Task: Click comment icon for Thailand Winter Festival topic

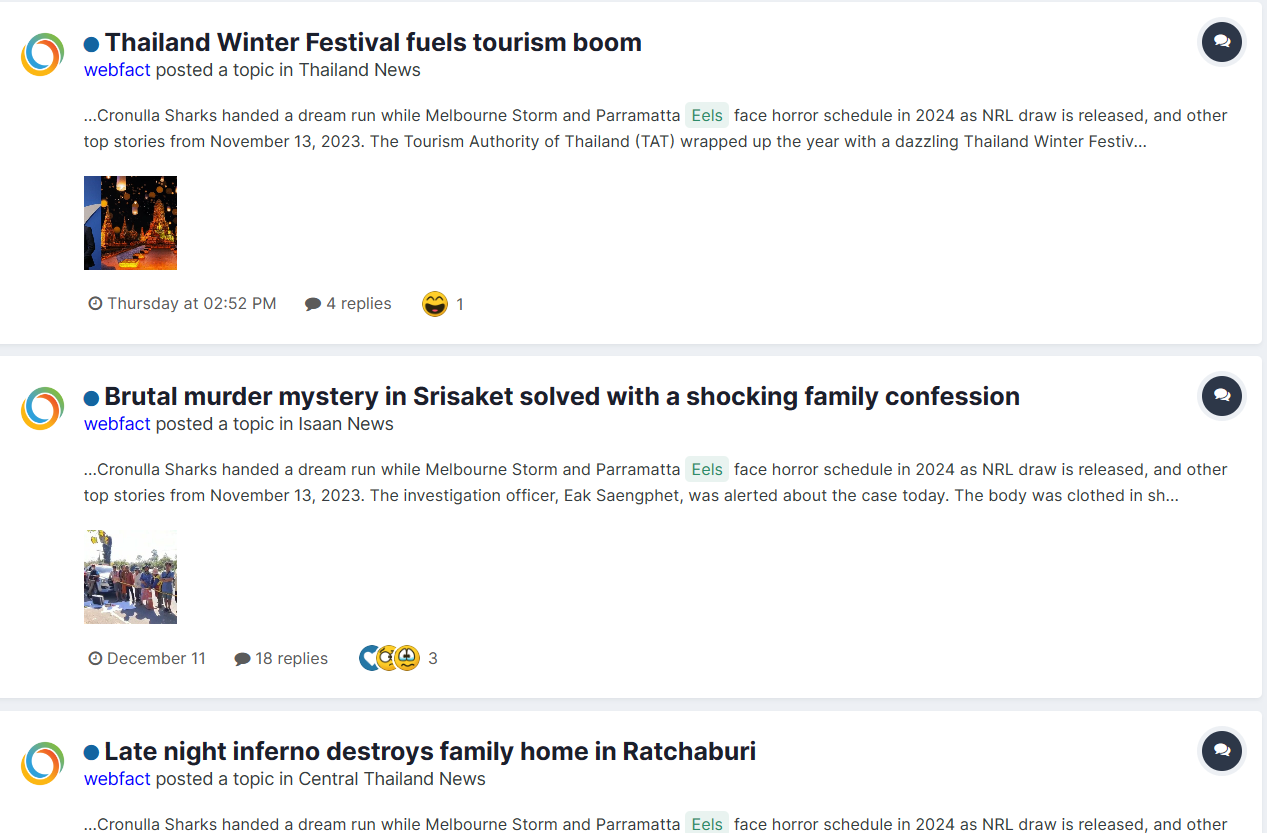Action: pos(1221,42)
